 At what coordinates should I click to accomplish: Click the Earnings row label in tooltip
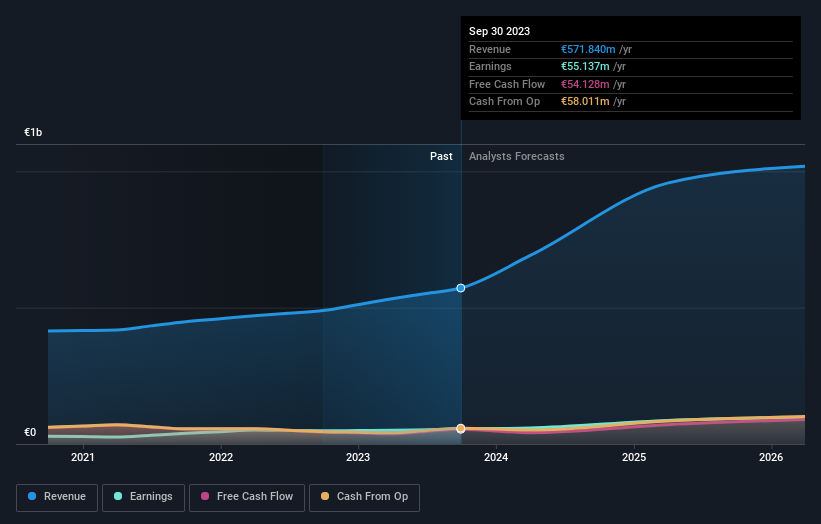[x=490, y=66]
